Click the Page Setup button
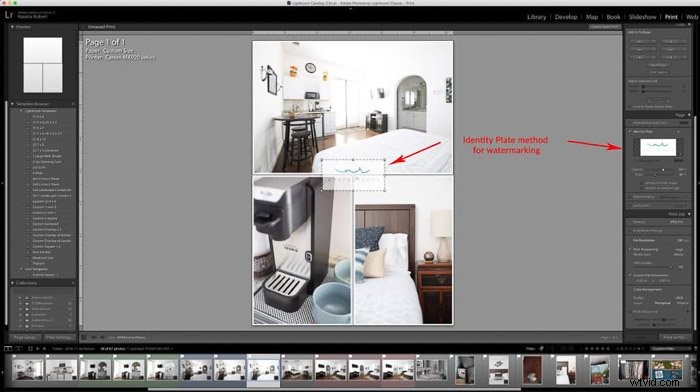This screenshot has height=392, width=700. [x=25, y=338]
